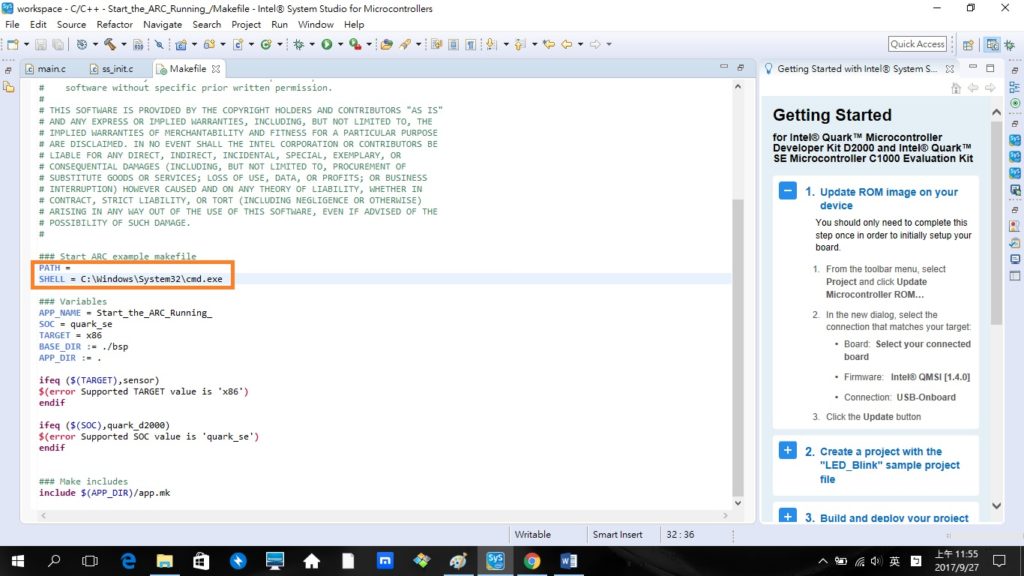This screenshot has width=1024, height=576.
Task: Close the Makefile editor tab
Action: coord(216,69)
